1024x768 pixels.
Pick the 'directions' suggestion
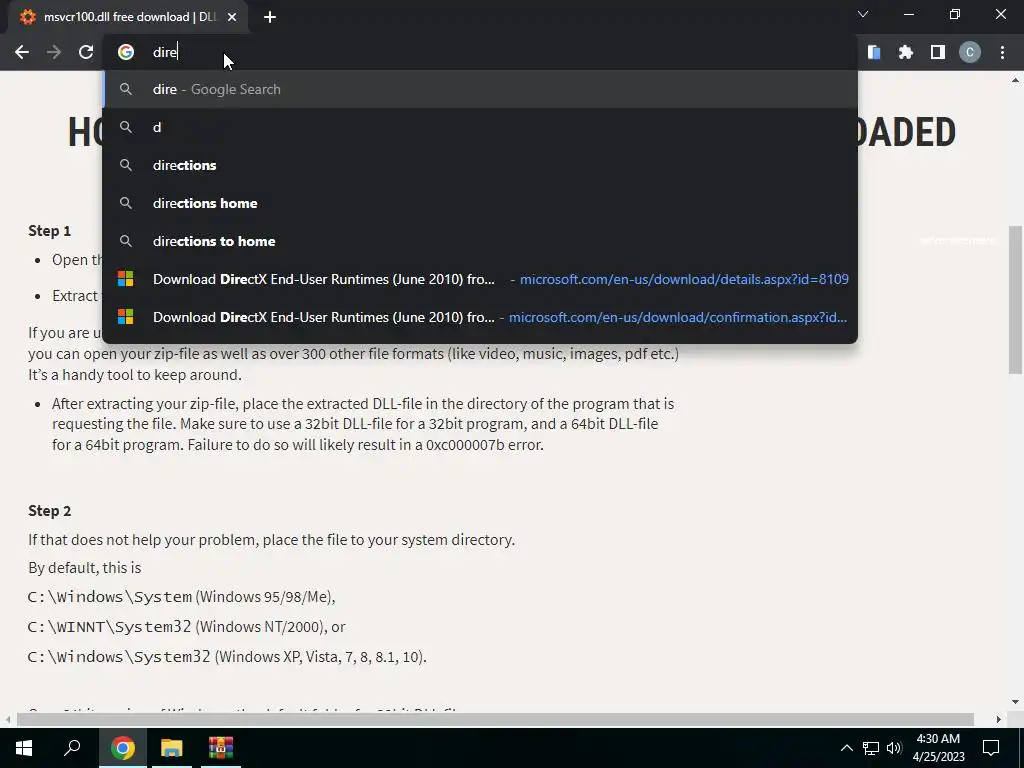480,165
